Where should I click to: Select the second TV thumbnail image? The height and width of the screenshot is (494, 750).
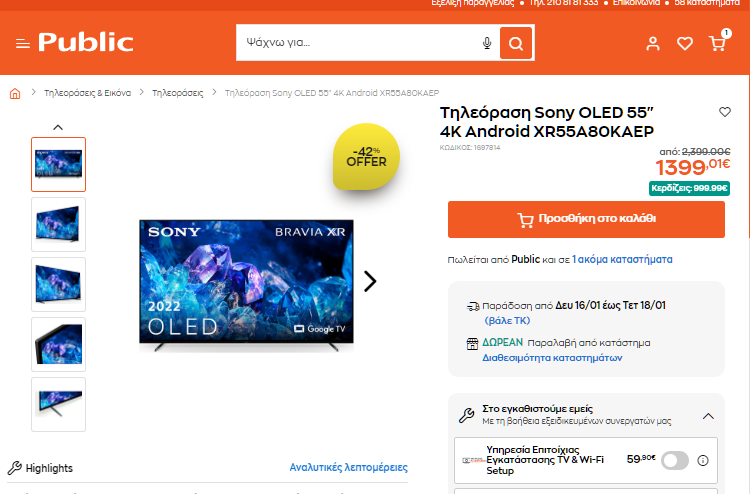(58, 224)
